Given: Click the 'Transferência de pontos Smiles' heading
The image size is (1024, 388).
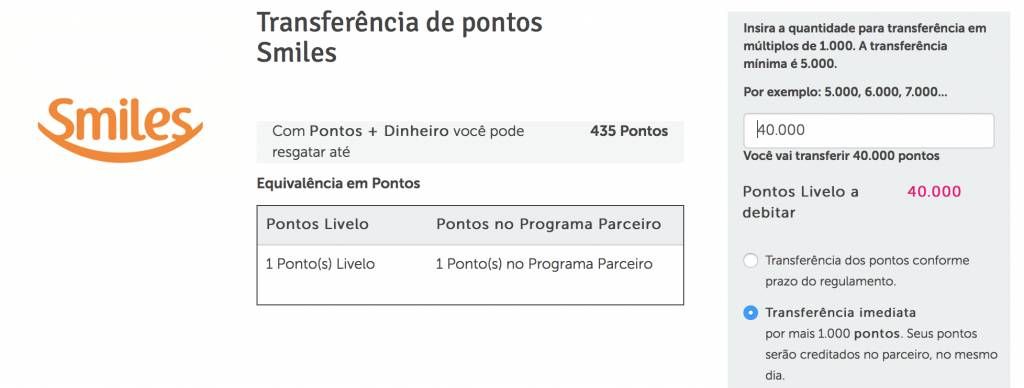Looking at the screenshot, I should coord(399,37).
